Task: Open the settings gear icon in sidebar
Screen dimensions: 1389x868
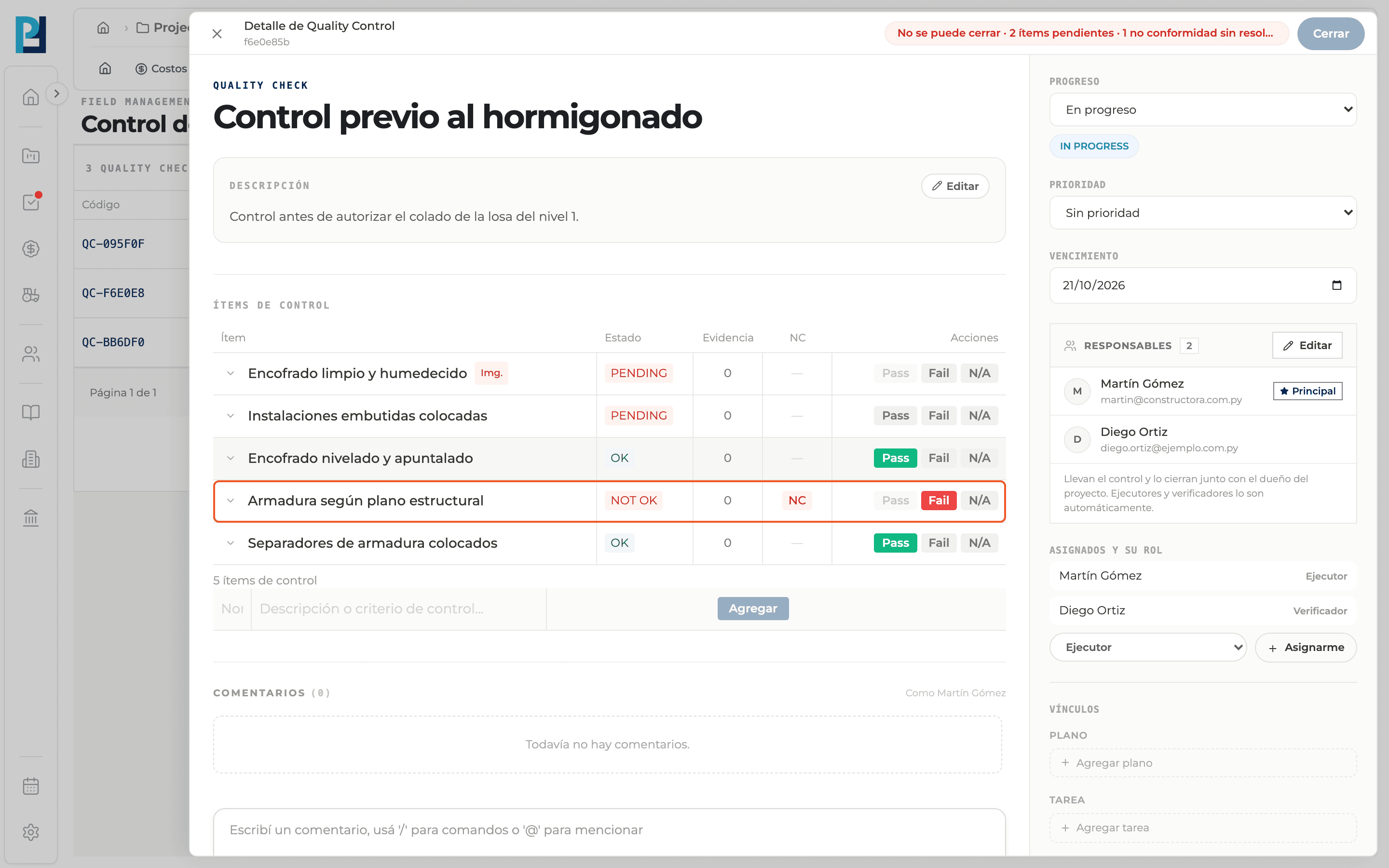Action: click(31, 832)
